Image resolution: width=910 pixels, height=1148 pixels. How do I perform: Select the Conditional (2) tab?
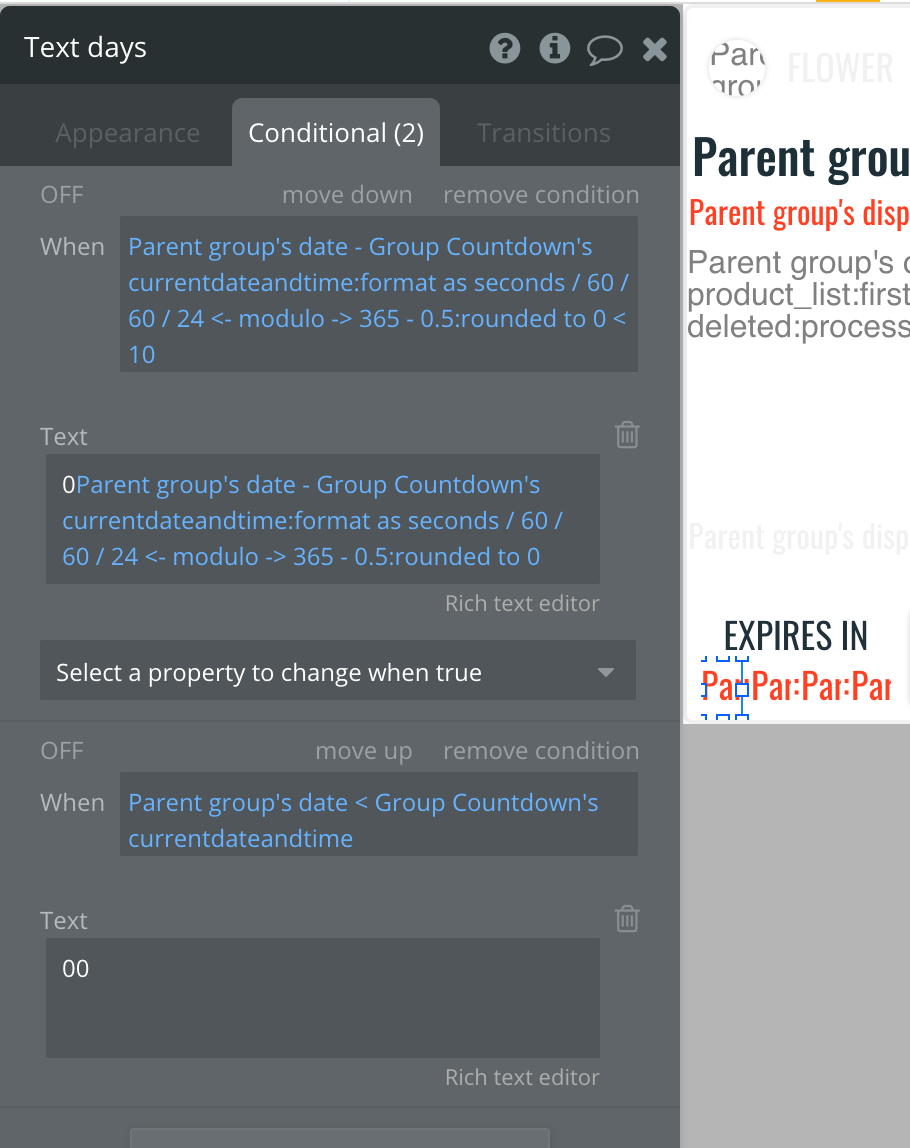point(336,134)
